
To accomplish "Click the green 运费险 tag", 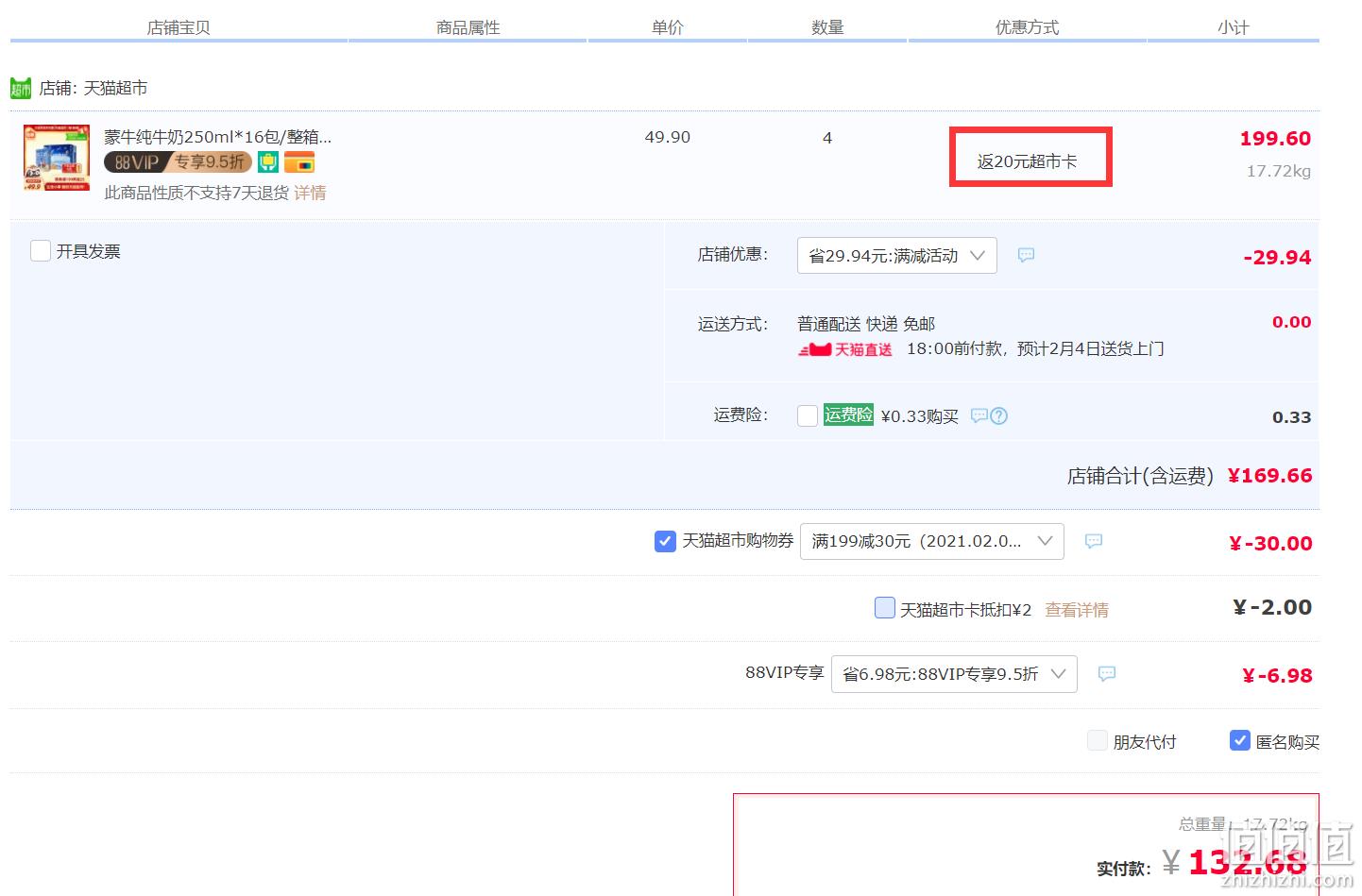I will pos(848,414).
